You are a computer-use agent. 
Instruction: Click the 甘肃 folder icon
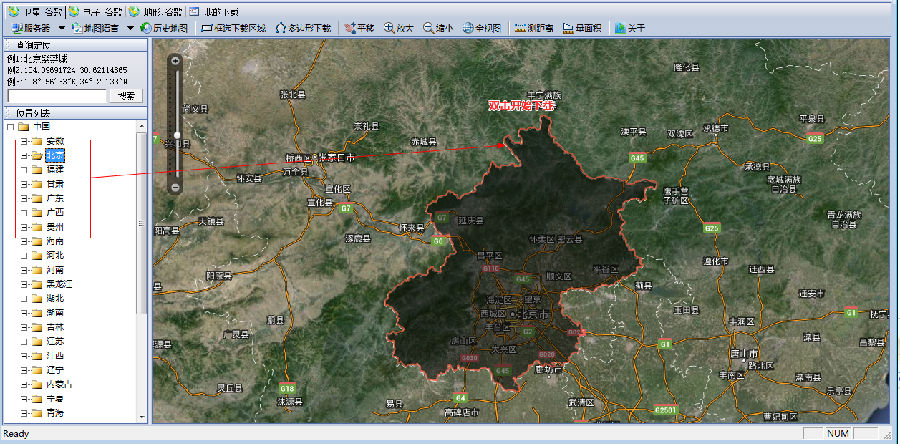(x=37, y=184)
